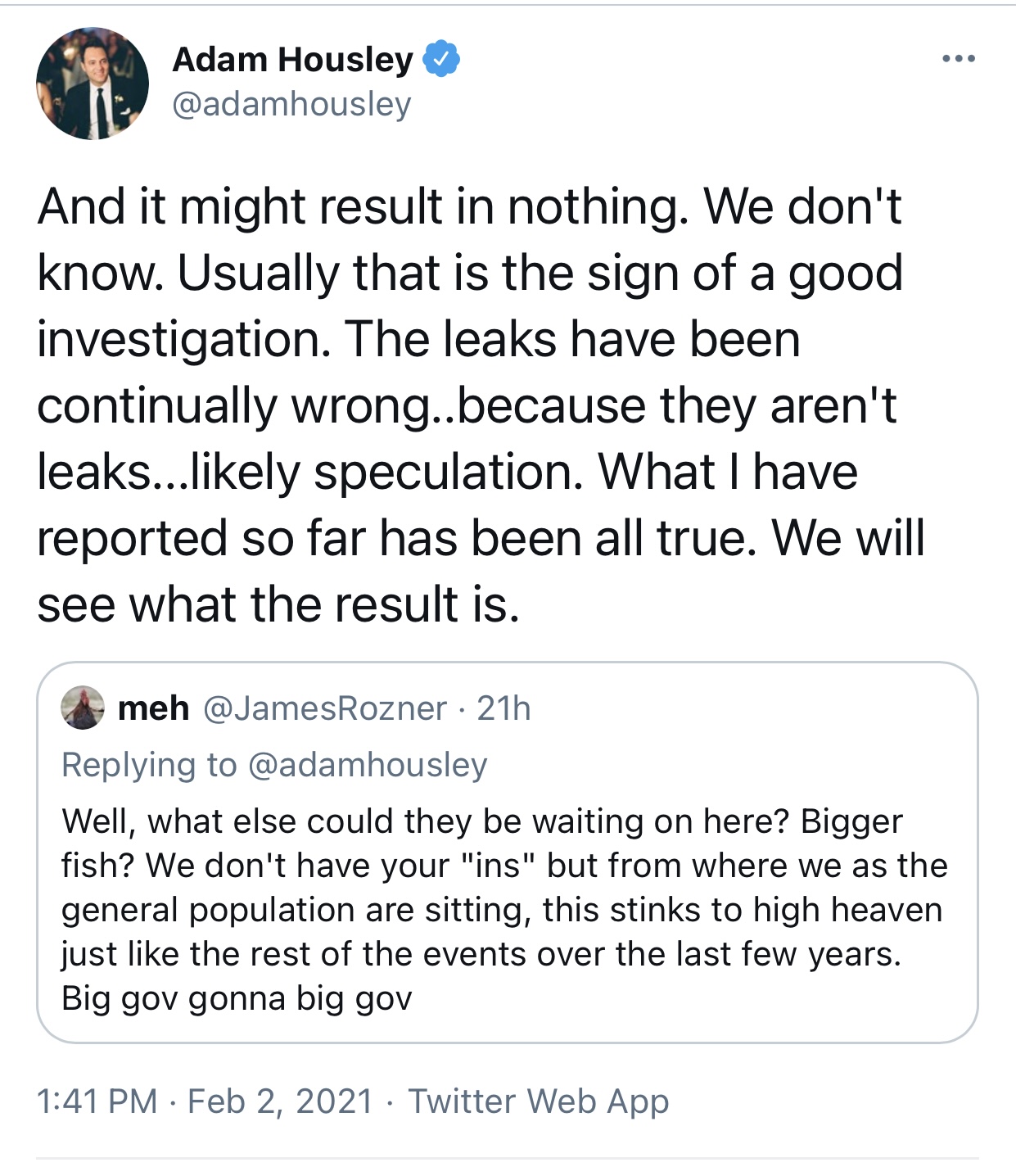Click the phrase 'Big gov gonna big gov'
The width and height of the screenshot is (1016, 1176).
(x=237, y=998)
